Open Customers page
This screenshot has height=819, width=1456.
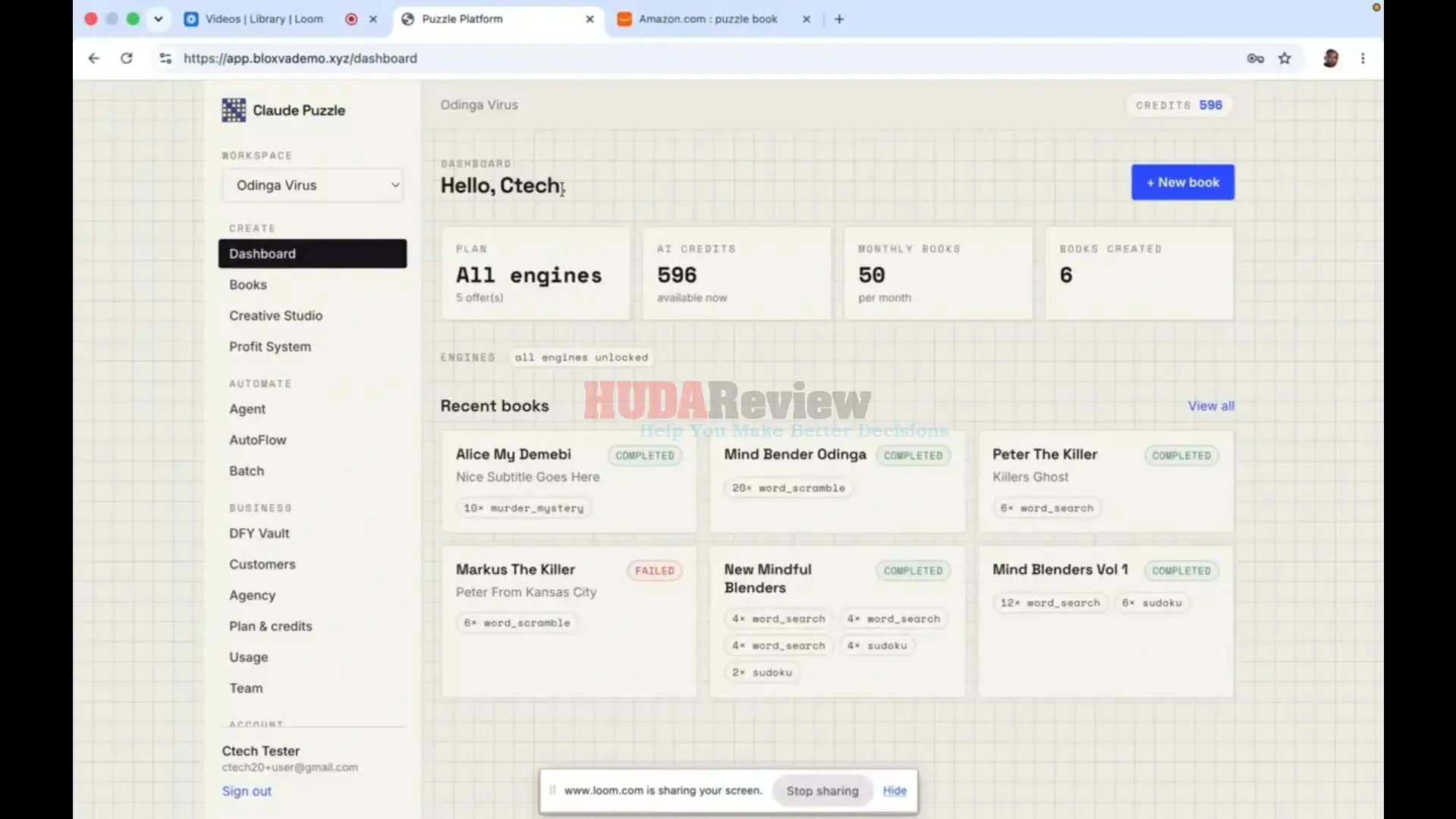tap(263, 565)
